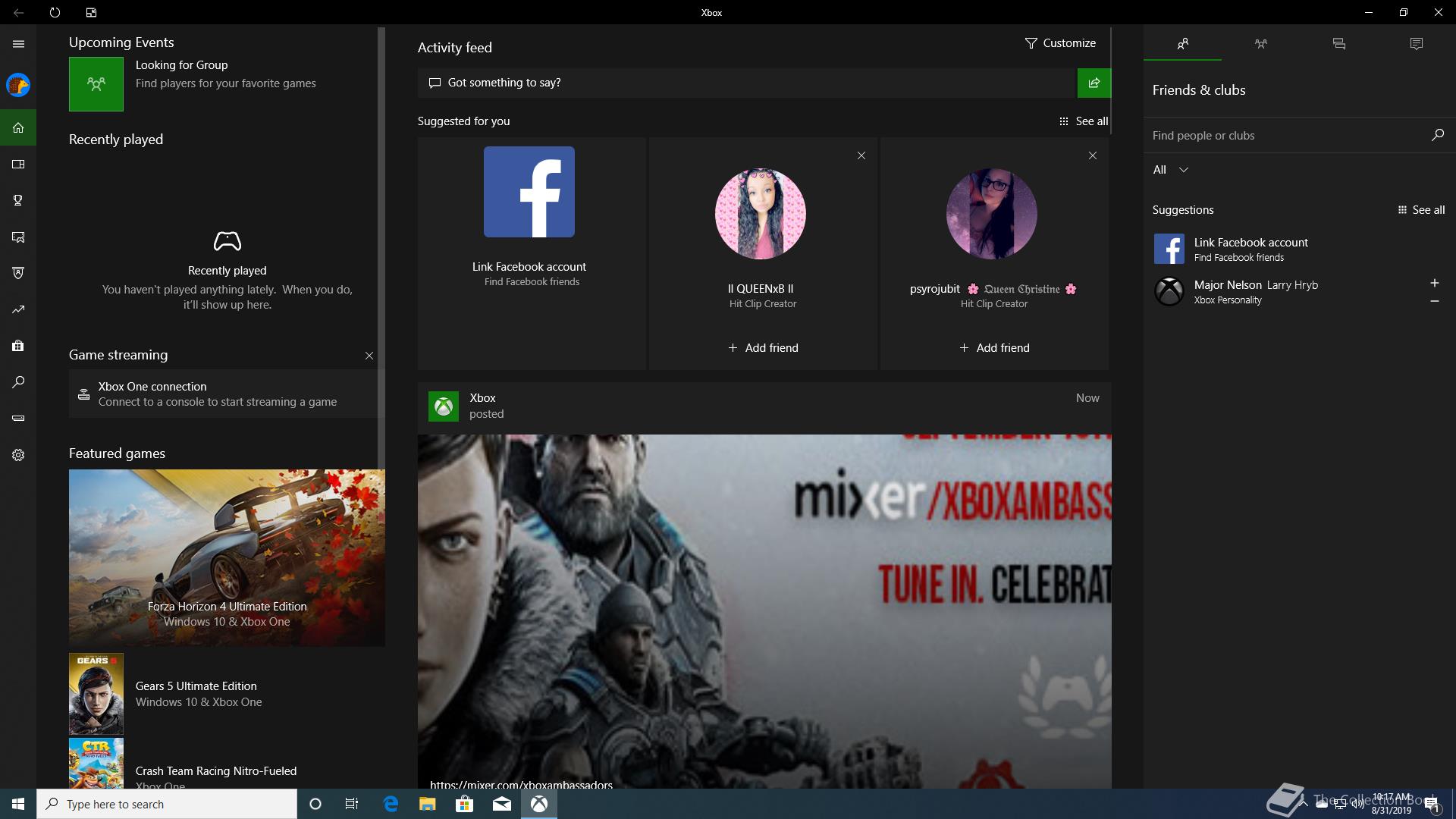Open the Looking for Group green tile
Screen dimensions: 1456x819
coord(96,84)
